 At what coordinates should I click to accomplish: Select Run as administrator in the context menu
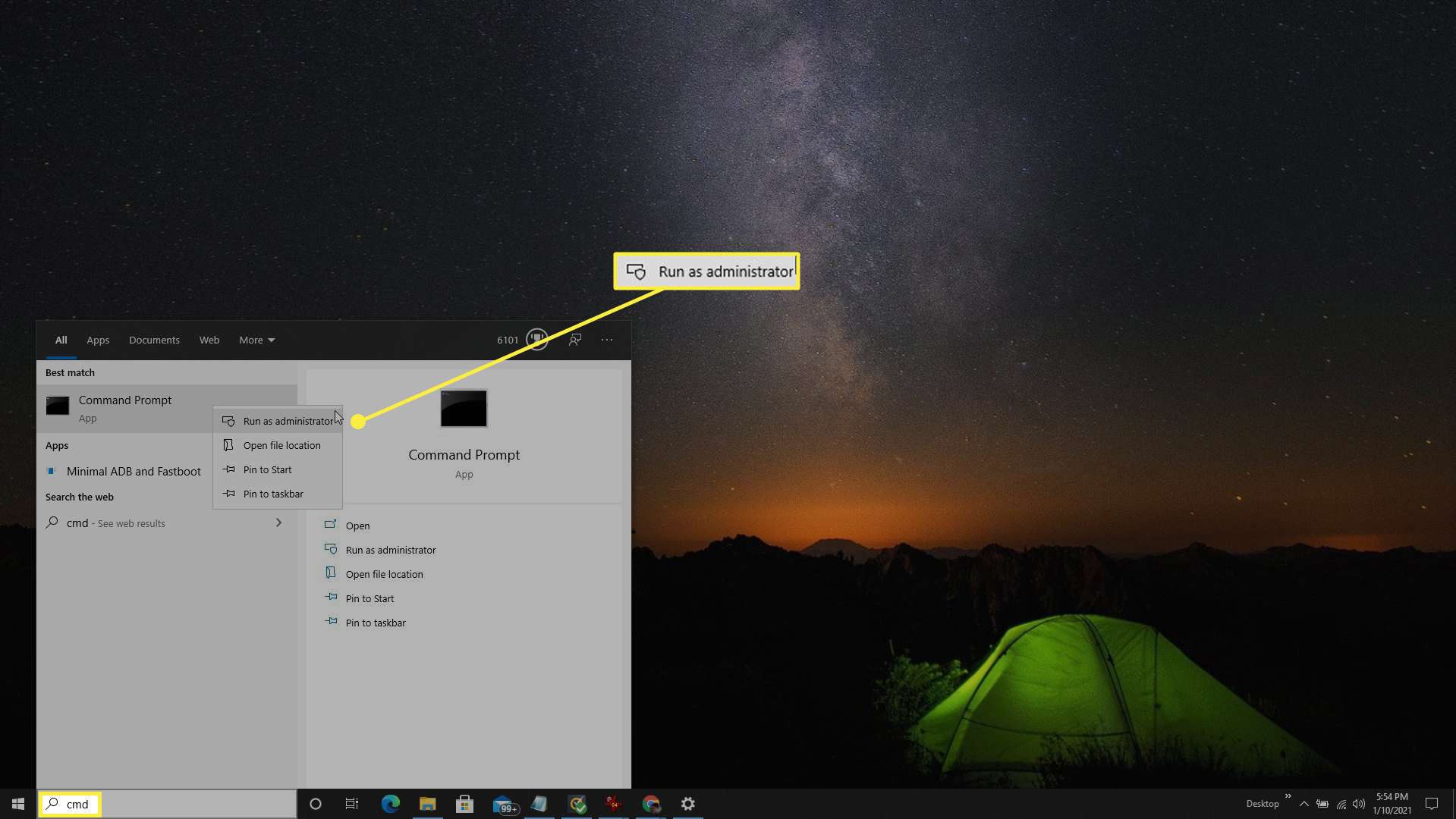point(278,421)
